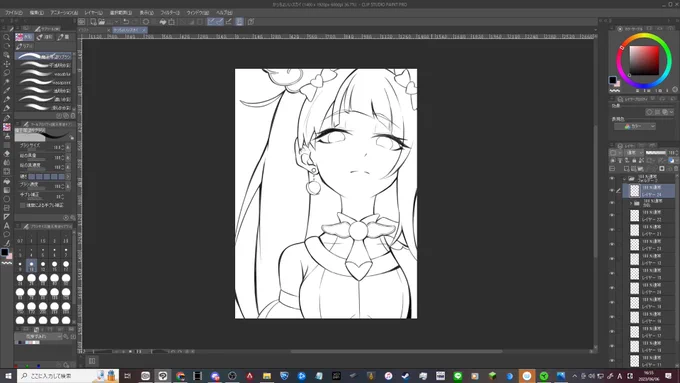Select the Text tool
The height and width of the screenshot is (383, 680).
[7, 226]
